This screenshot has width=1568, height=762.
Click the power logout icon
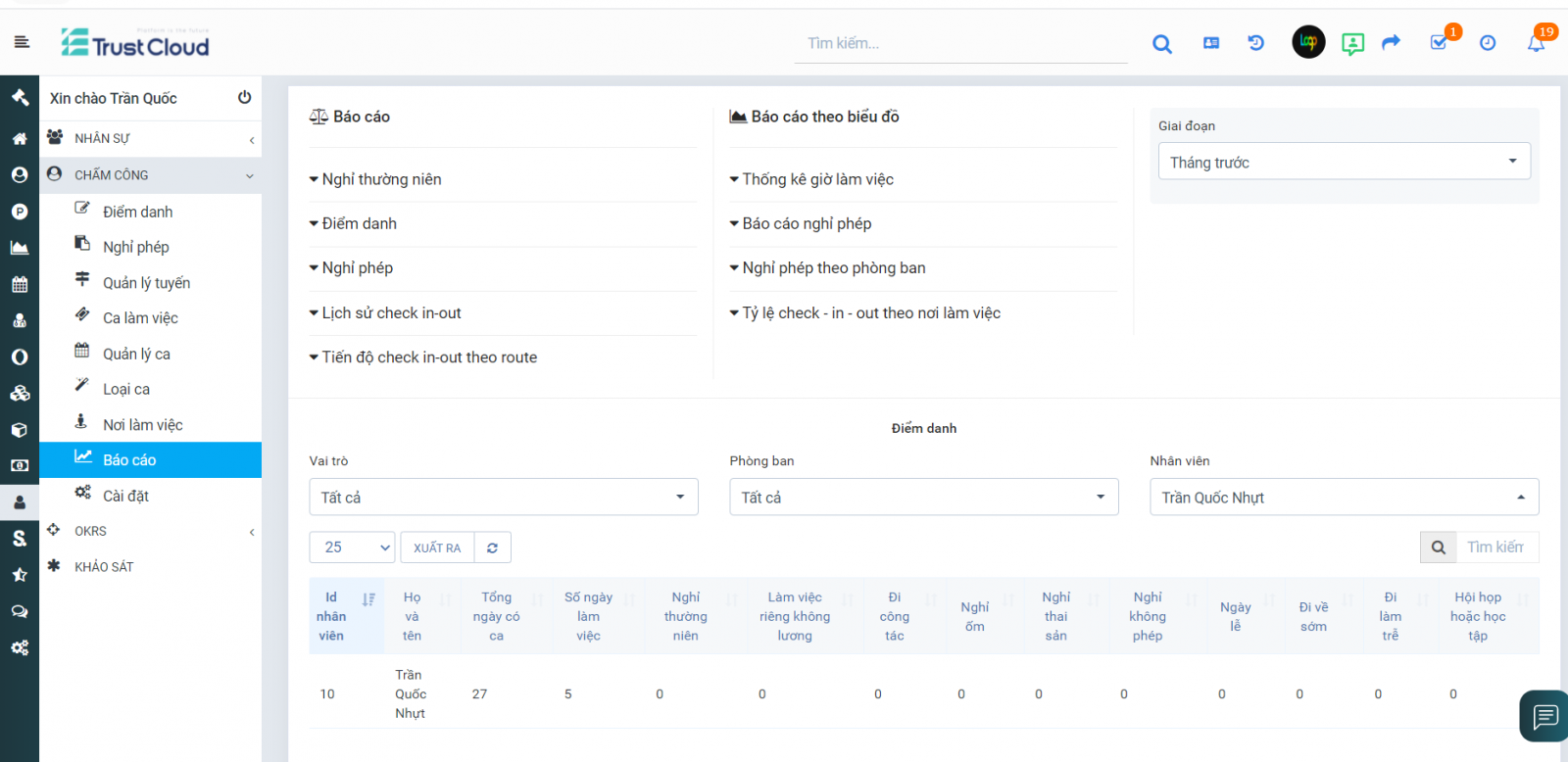(x=244, y=97)
